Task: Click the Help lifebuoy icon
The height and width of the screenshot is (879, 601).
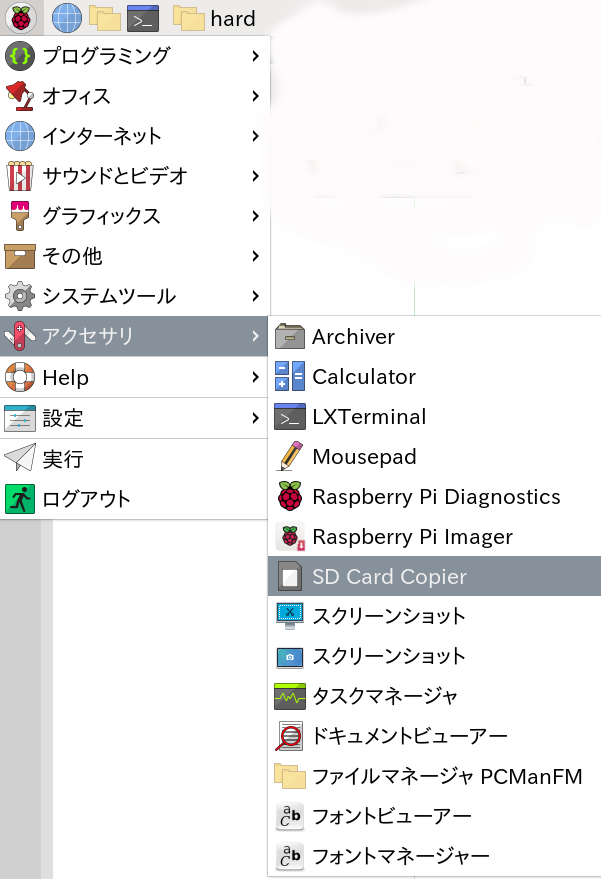Action: (x=20, y=377)
